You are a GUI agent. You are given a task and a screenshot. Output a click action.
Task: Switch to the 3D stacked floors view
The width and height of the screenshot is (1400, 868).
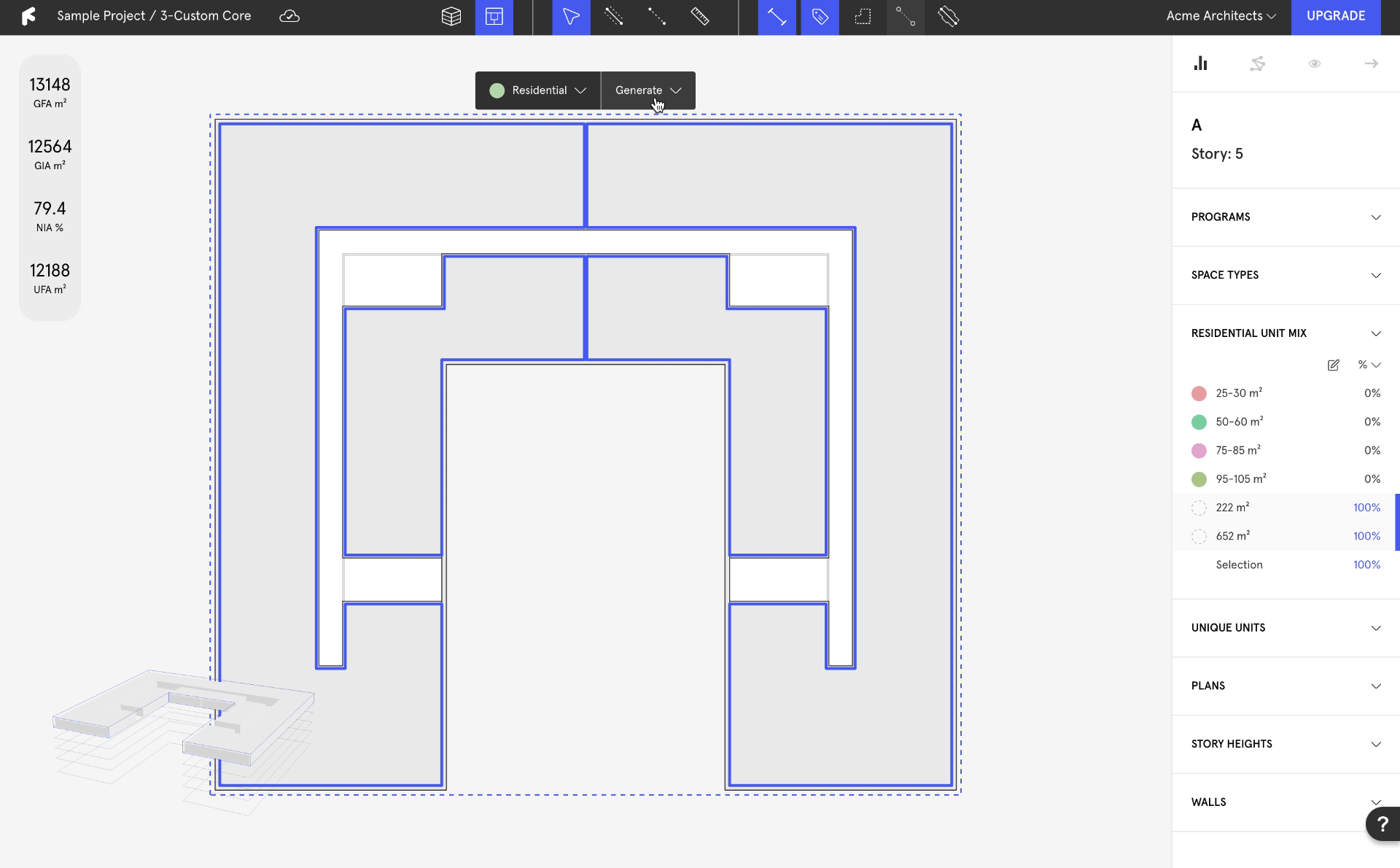[451, 16]
